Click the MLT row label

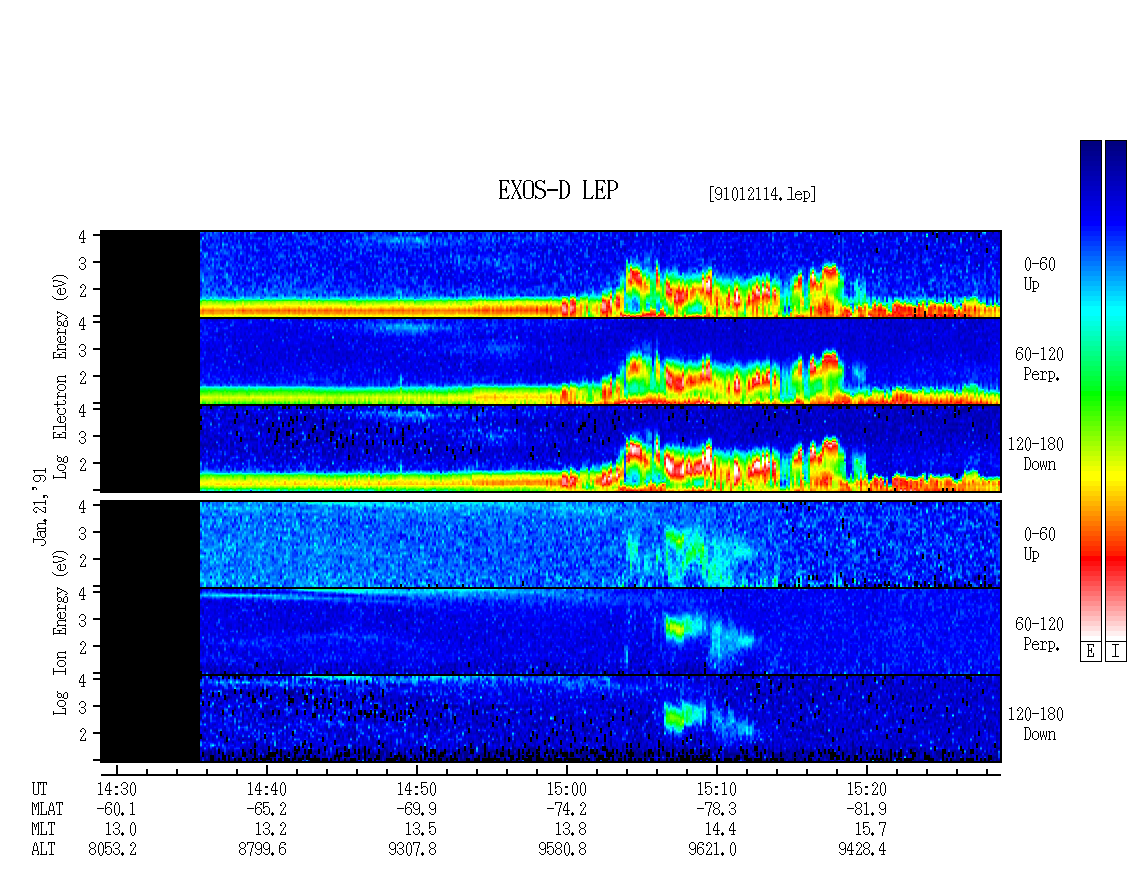pyautogui.click(x=43, y=830)
